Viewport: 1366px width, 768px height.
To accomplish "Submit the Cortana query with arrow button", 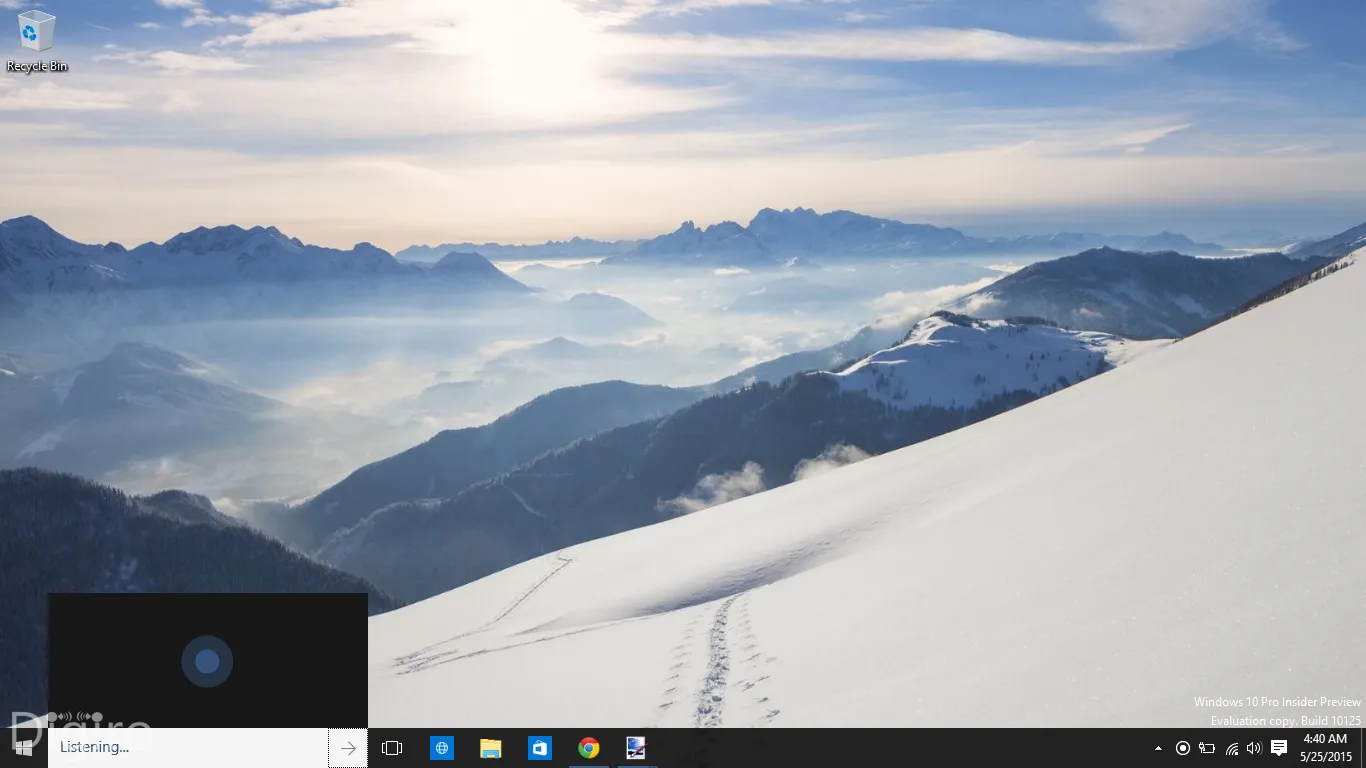I will [x=348, y=748].
